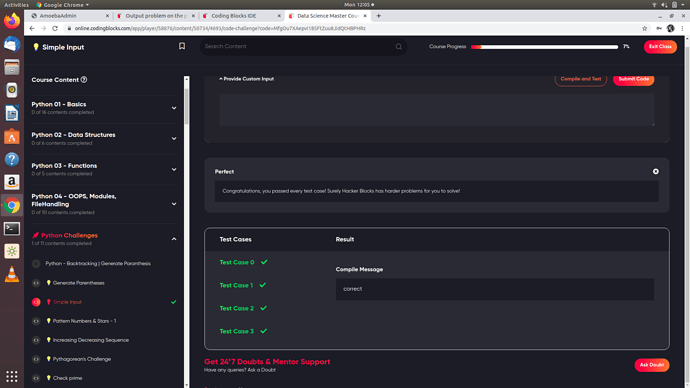Open Ubuntu Software in the dock

pos(12,136)
